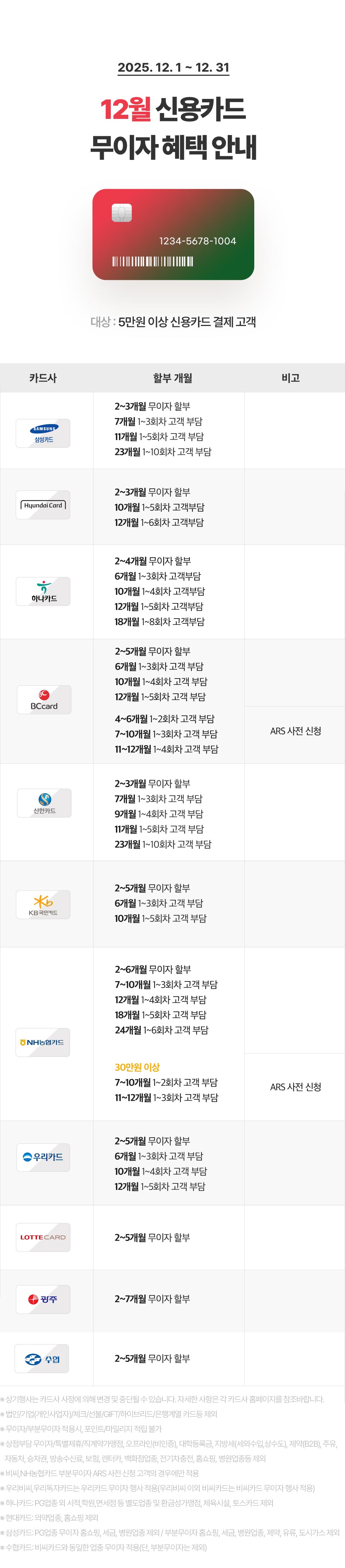Image resolution: width=345 pixels, height=1568 pixels.
Task: Click the 비고 column header
Action: [291, 378]
